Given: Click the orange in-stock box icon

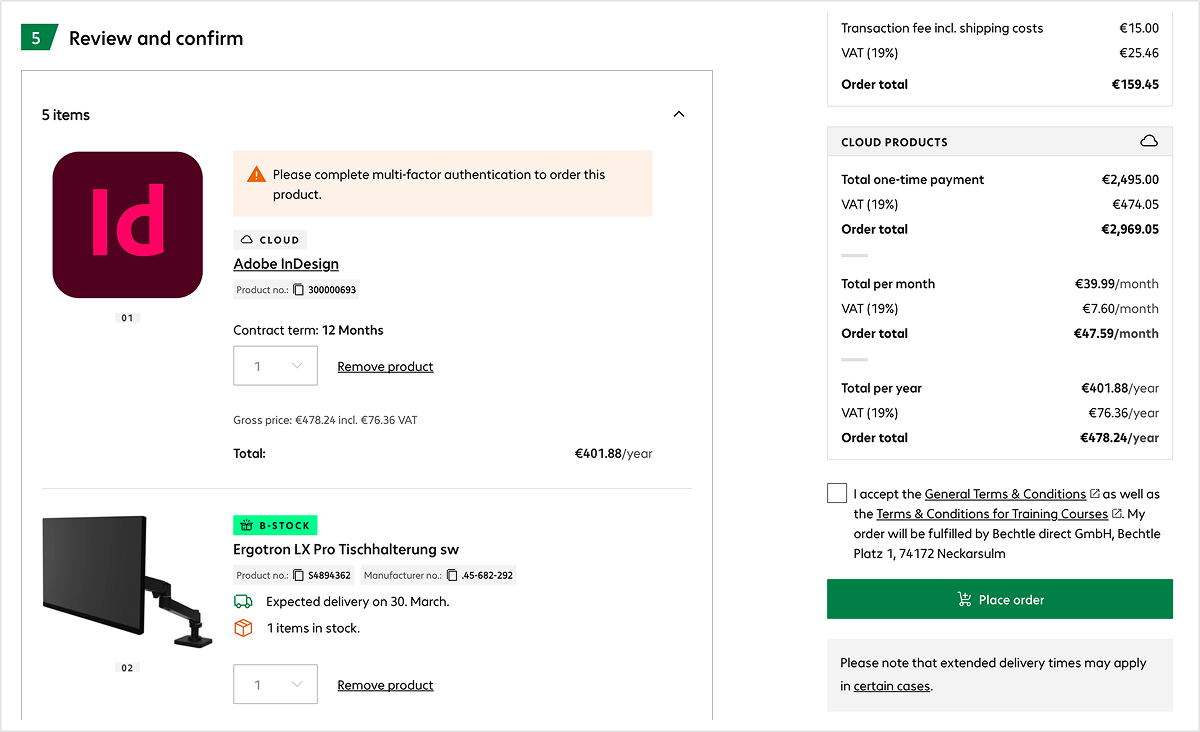Looking at the screenshot, I should click(243, 628).
